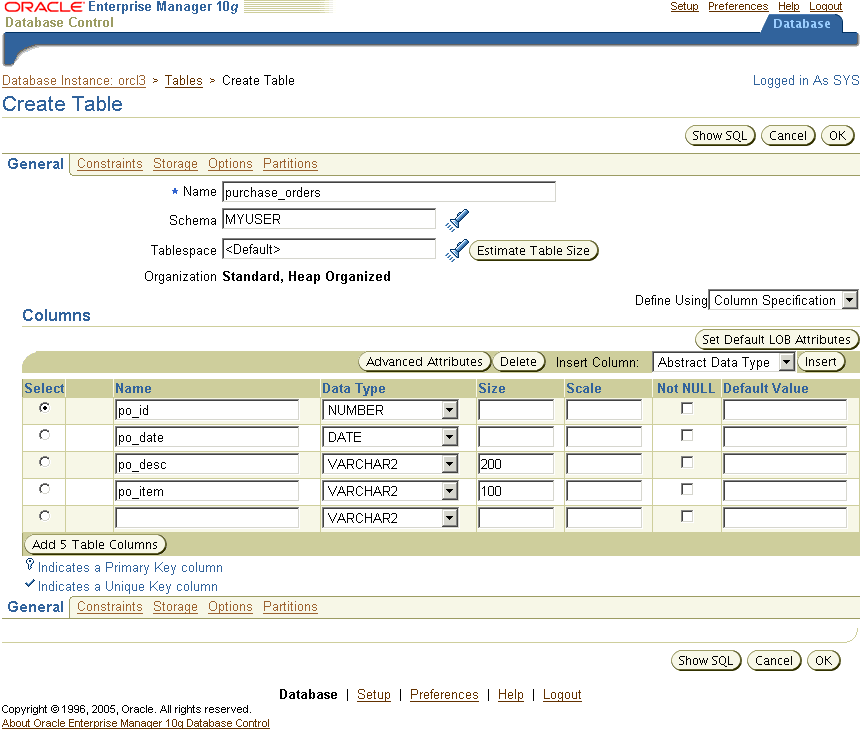
Task: Click the Add 5 Table Columns button
Action: click(x=94, y=544)
